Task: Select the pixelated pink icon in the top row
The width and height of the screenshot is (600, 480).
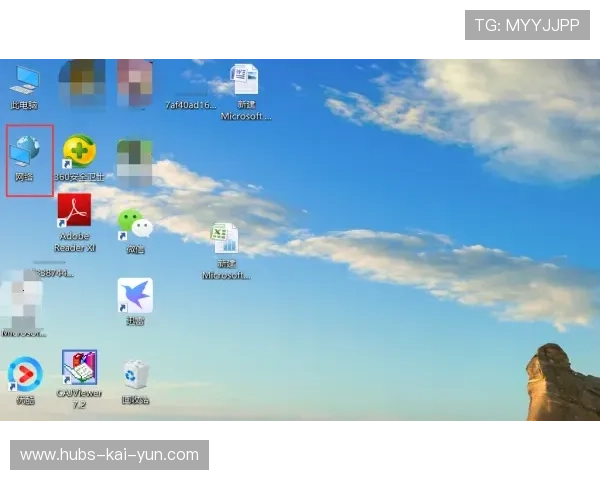Action: click(x=134, y=78)
